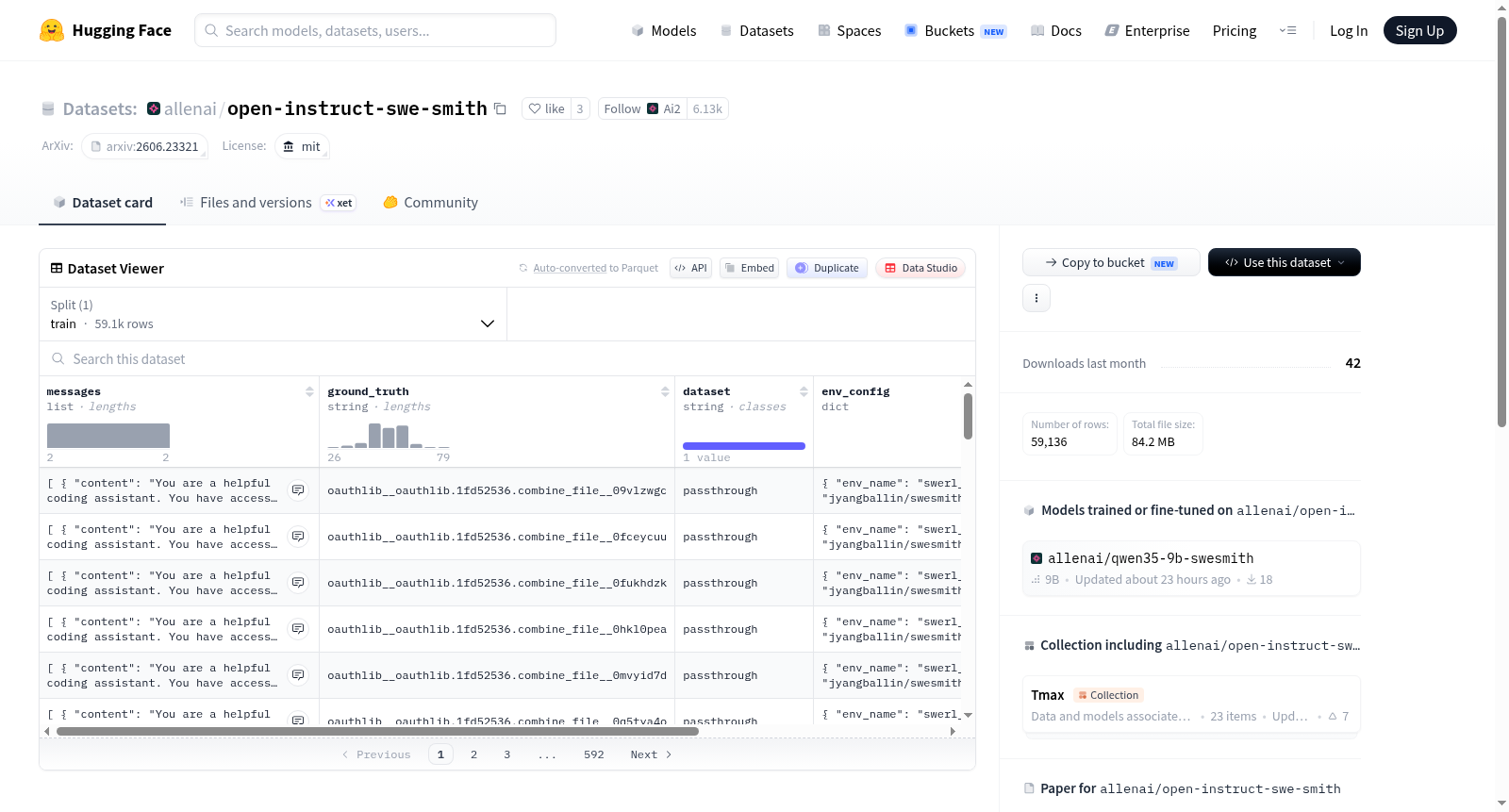Click the horizontal scrollbar of the dataset table

click(377, 731)
